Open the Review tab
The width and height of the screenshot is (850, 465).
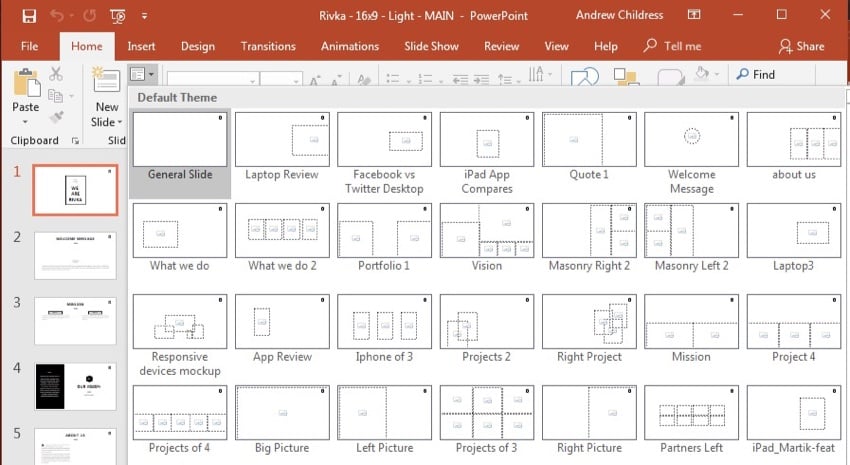pyautogui.click(x=501, y=47)
